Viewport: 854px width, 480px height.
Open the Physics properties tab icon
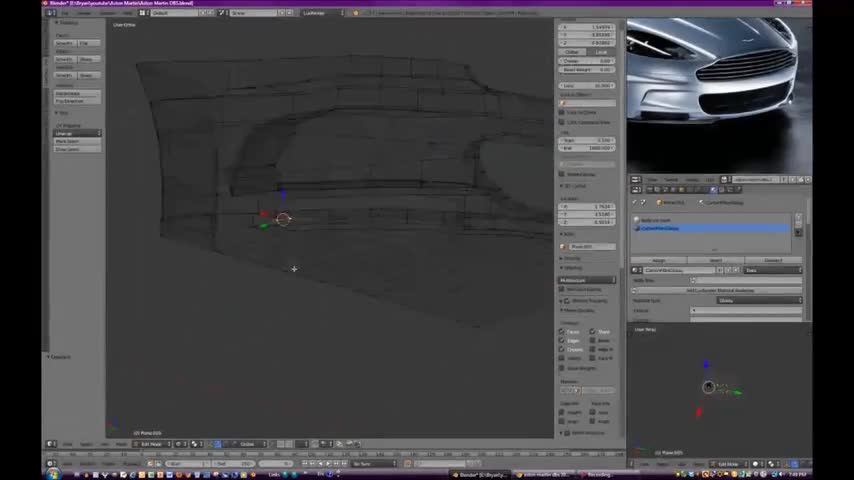pos(739,190)
